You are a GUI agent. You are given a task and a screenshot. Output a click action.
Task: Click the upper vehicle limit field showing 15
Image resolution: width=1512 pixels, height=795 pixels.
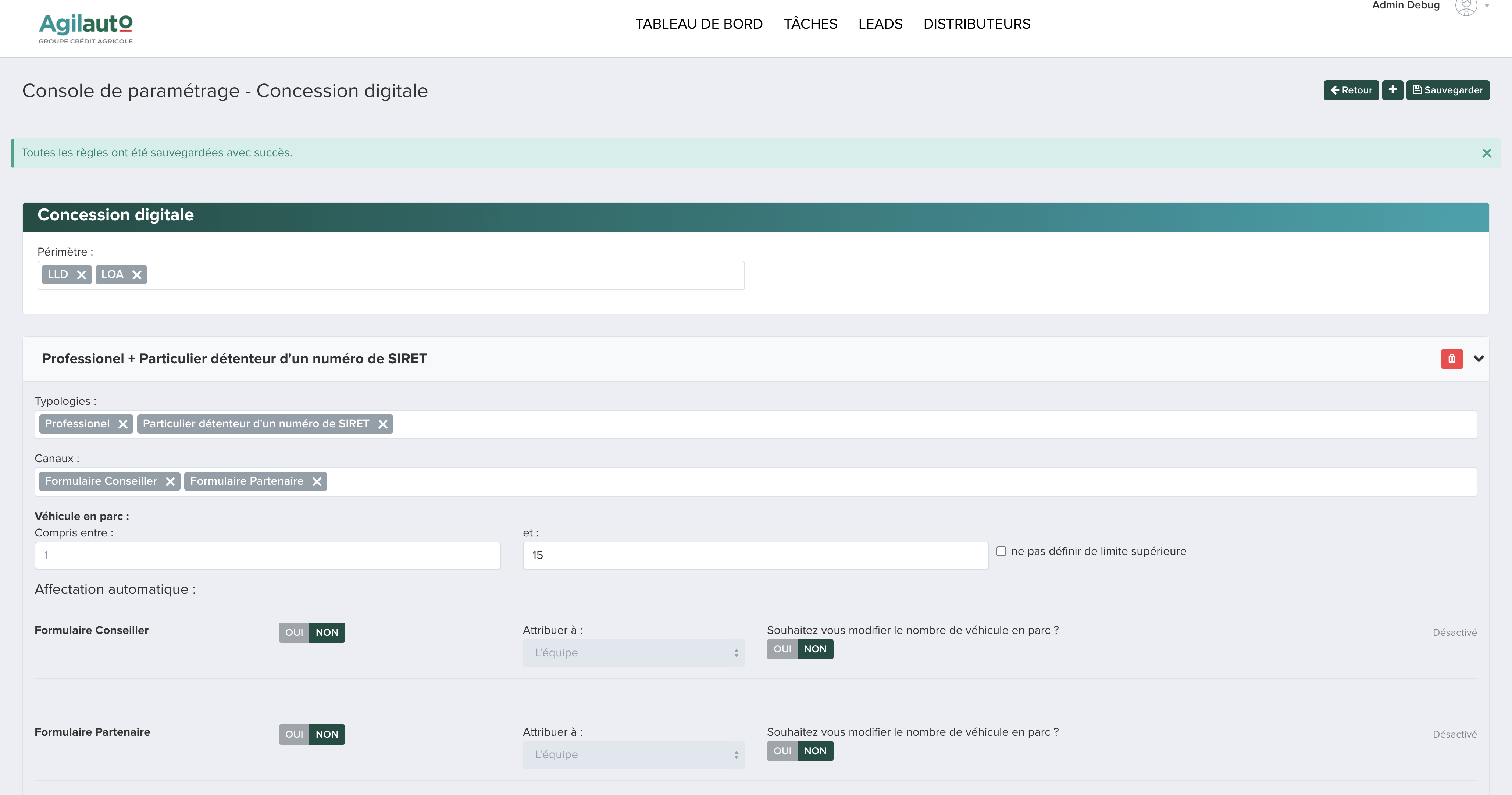pyautogui.click(x=754, y=555)
